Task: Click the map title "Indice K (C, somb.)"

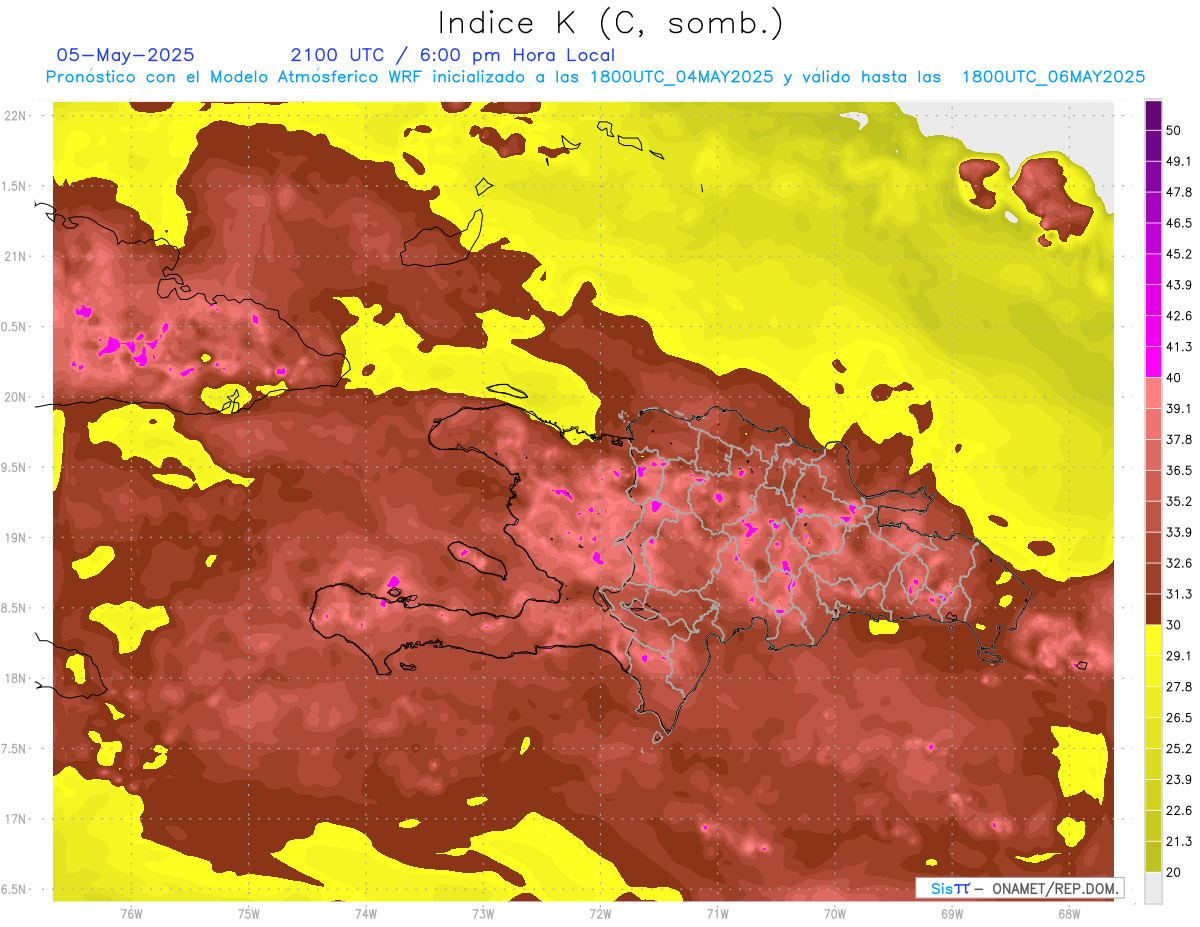Action: click(611, 23)
